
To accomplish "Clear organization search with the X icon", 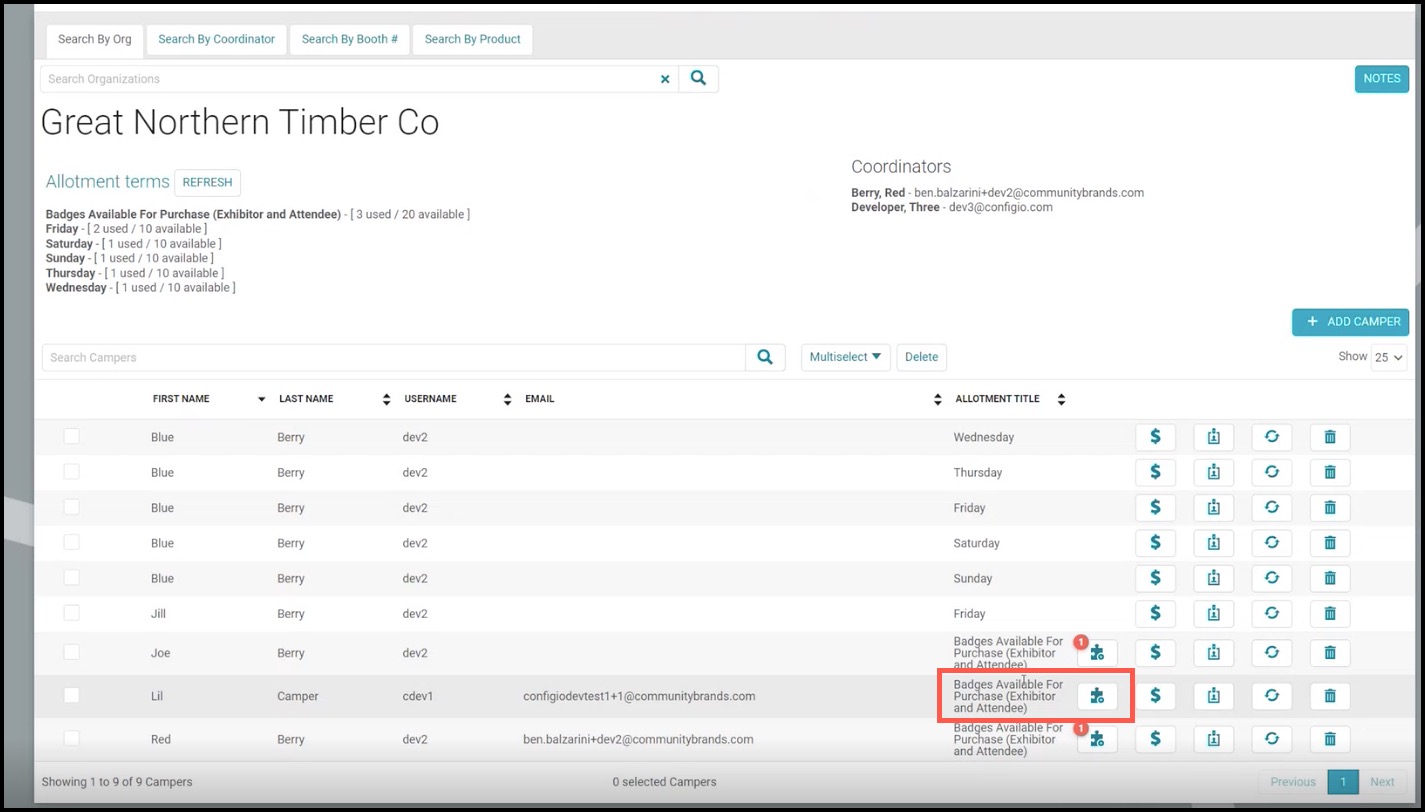I will (665, 79).
